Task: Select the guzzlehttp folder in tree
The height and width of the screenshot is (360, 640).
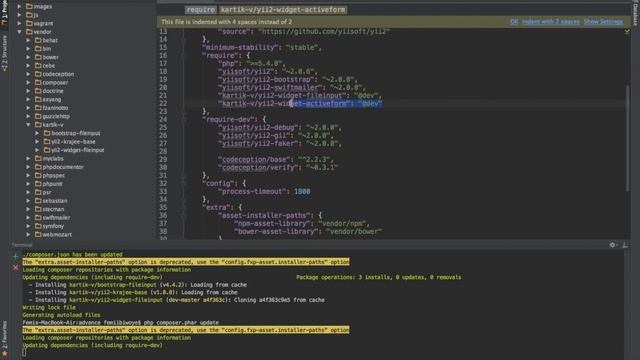Action: 56,116
